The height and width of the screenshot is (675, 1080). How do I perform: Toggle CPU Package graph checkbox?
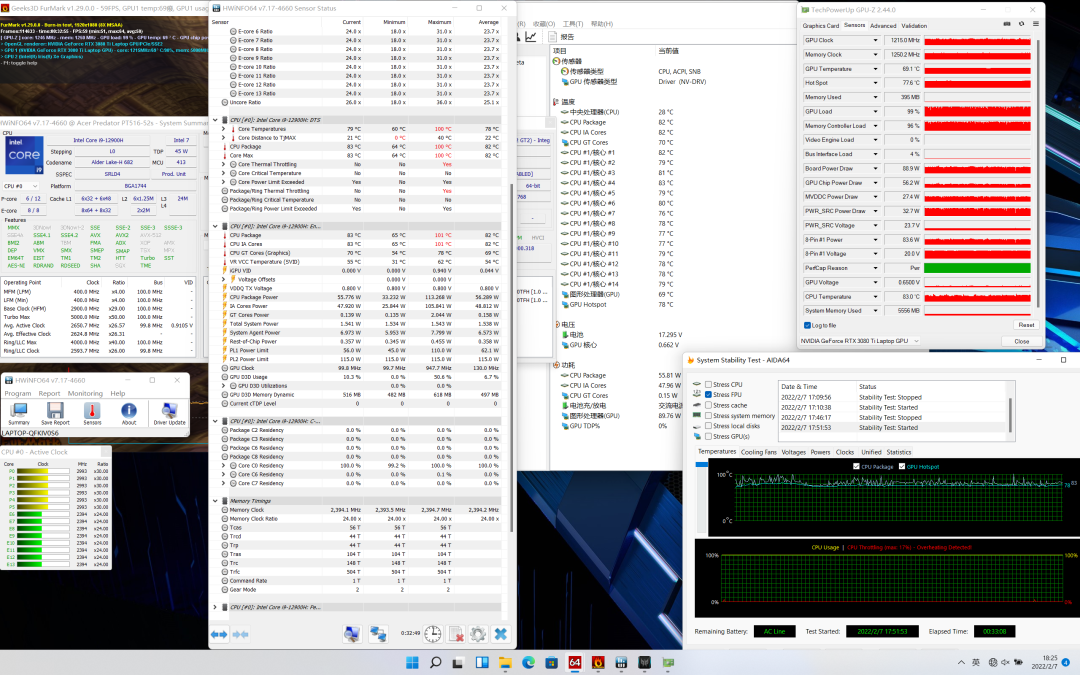point(856,466)
